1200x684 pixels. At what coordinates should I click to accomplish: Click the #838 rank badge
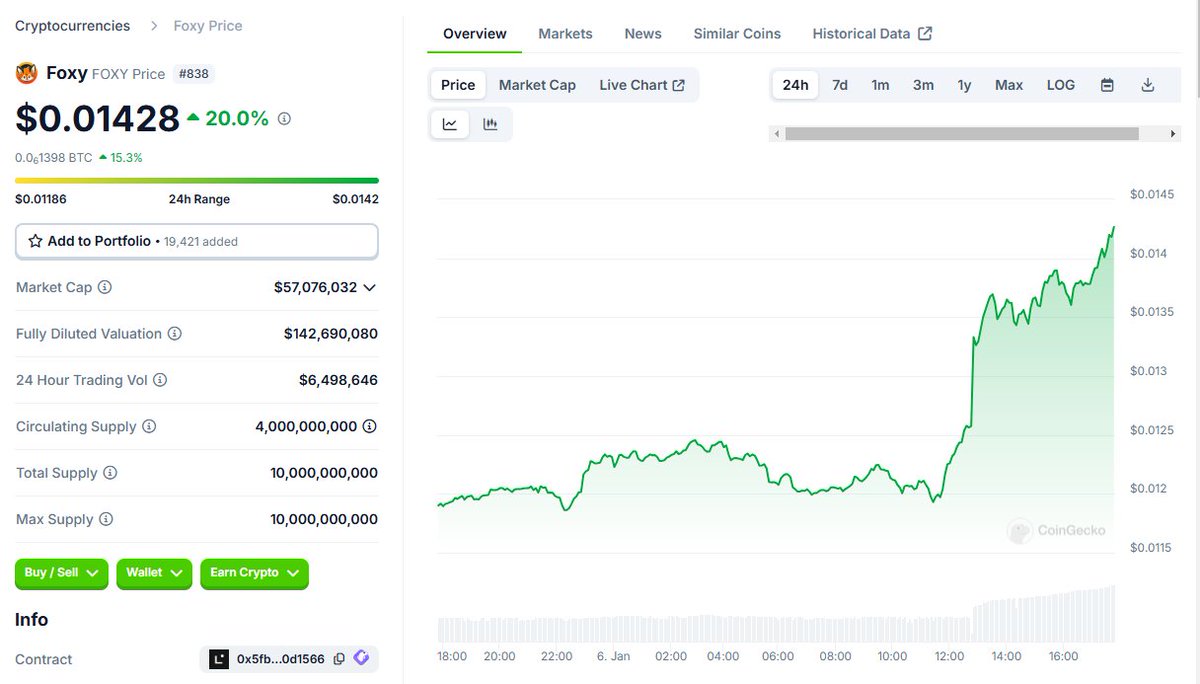194,73
